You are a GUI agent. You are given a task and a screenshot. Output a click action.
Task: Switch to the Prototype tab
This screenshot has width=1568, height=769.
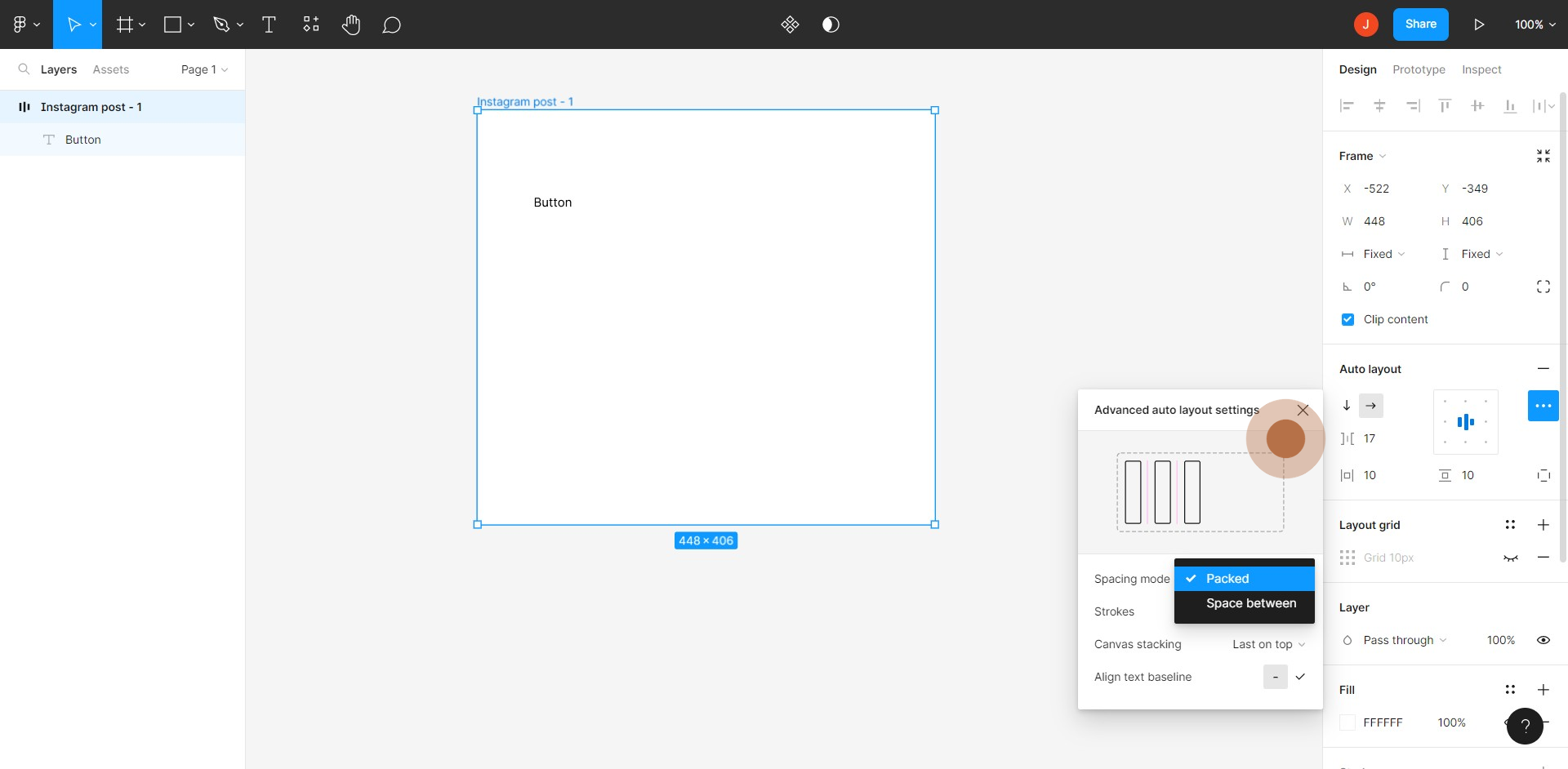(1419, 69)
